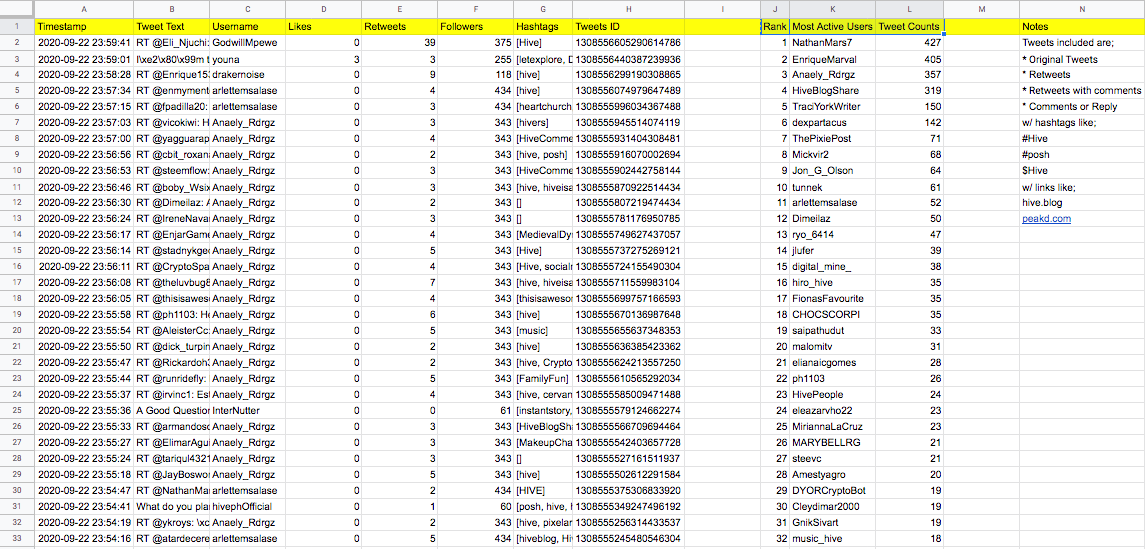Click the Tweet Counts header cell
Viewport: 1145px width, 549px height.
(910, 26)
